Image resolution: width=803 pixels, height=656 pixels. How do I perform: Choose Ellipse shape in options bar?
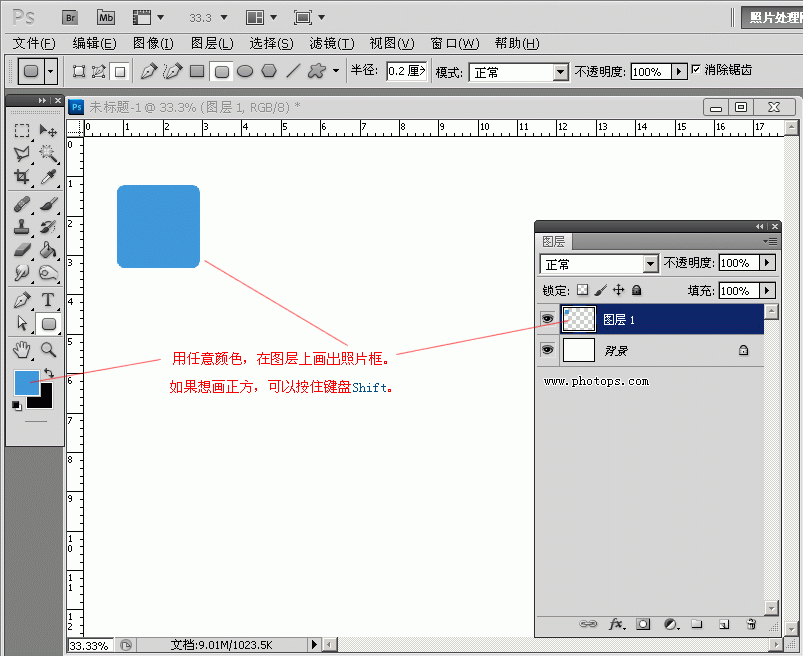[245, 71]
